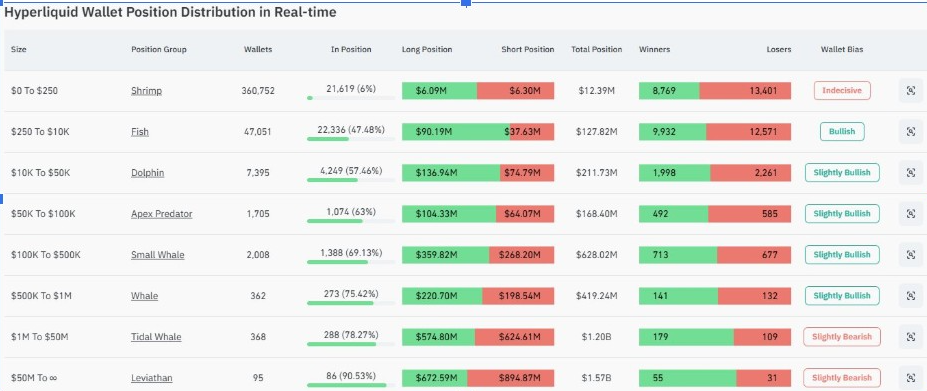Screen dimensions: 927x391
Task: Click the 13,401 losers bar
Action: click(746, 91)
